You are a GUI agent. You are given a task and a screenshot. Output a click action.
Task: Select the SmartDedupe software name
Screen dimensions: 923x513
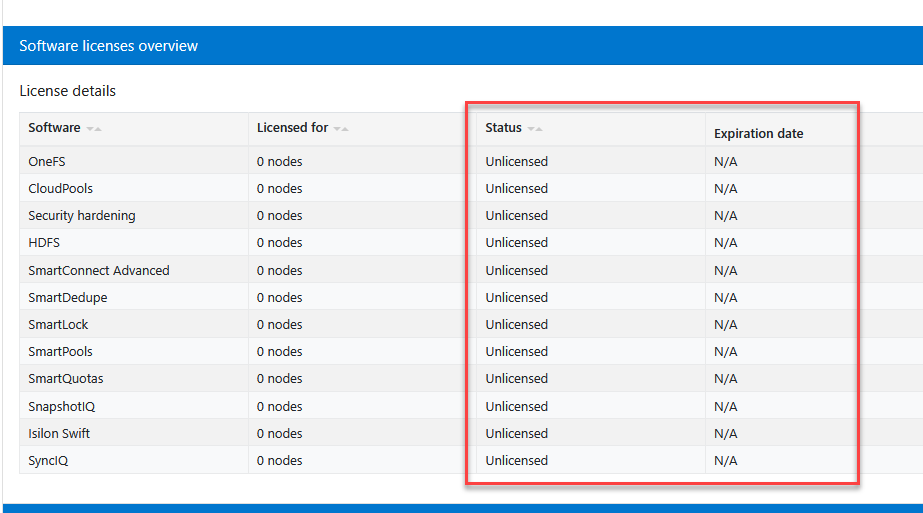[x=68, y=297]
